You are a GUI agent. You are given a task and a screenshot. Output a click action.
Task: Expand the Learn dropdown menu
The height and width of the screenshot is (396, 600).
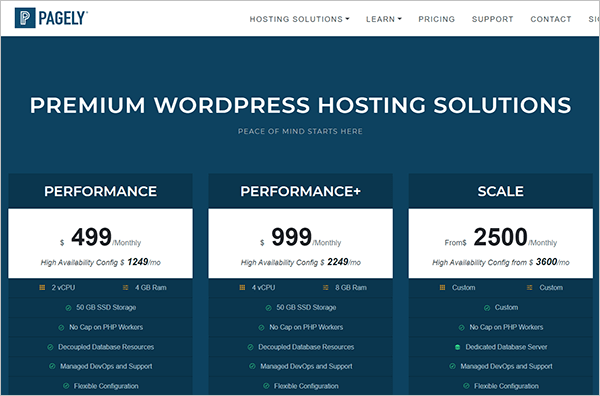tap(383, 19)
